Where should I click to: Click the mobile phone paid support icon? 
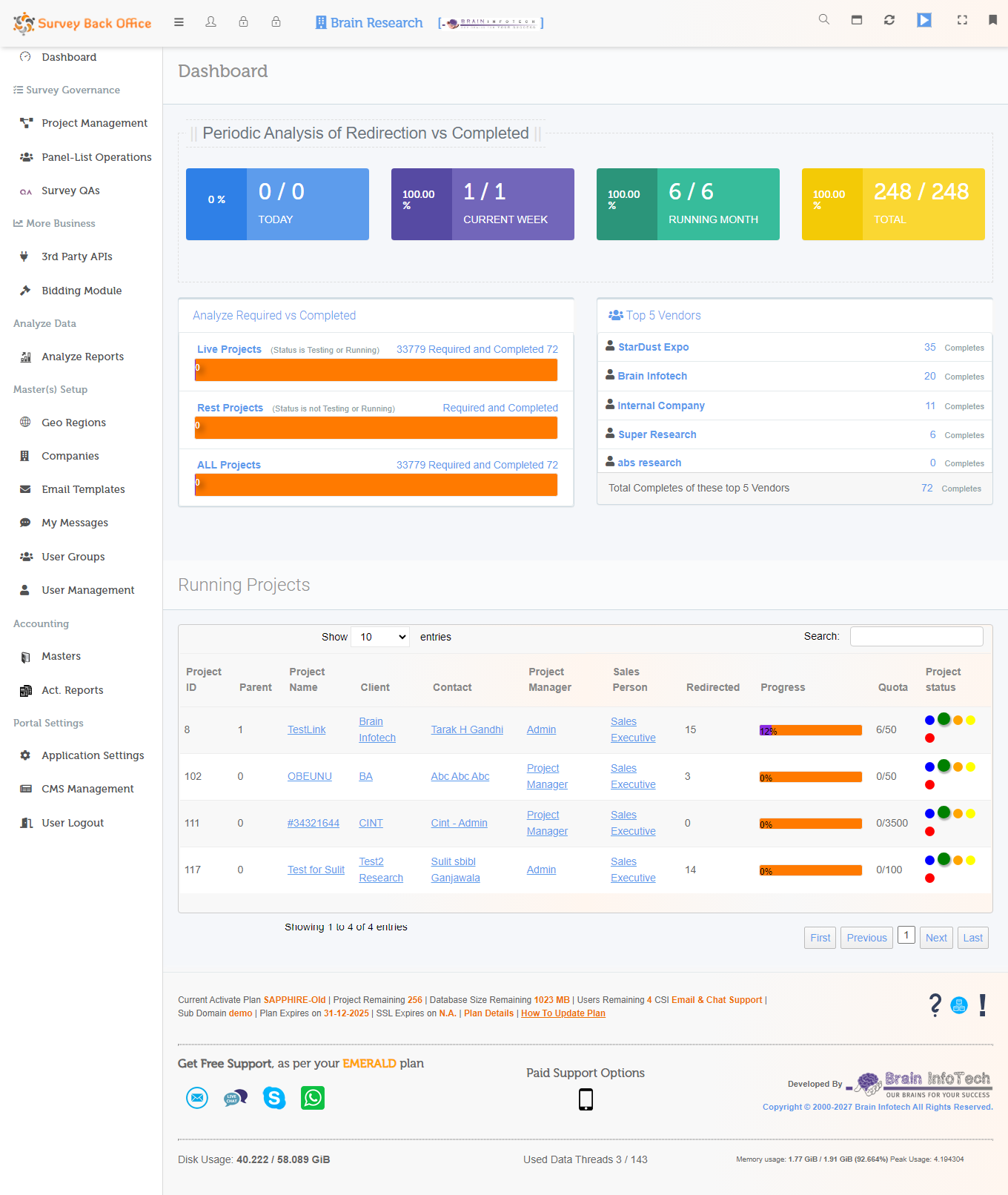[x=586, y=1099]
